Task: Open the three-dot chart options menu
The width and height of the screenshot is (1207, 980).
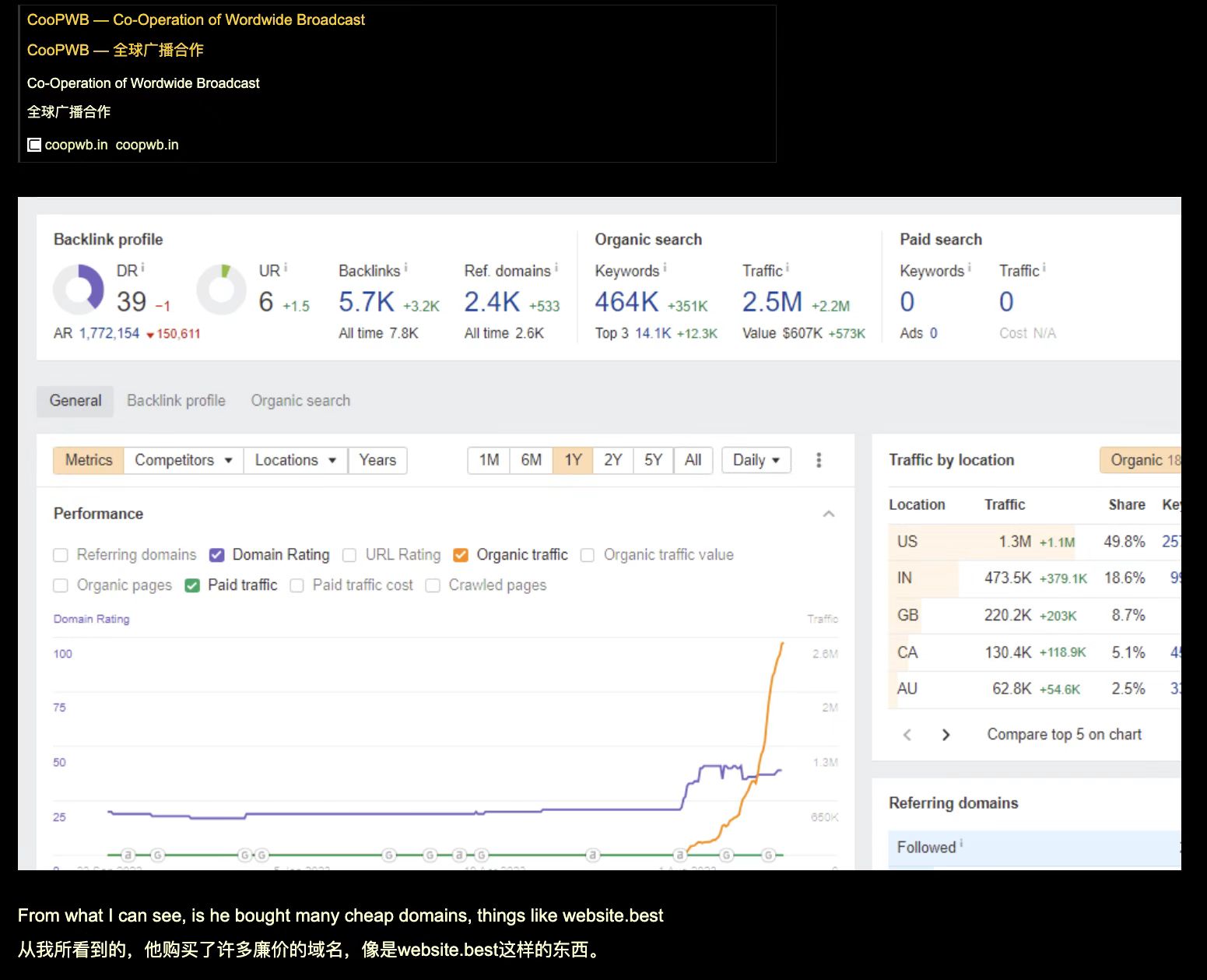Action: pyautogui.click(x=819, y=460)
